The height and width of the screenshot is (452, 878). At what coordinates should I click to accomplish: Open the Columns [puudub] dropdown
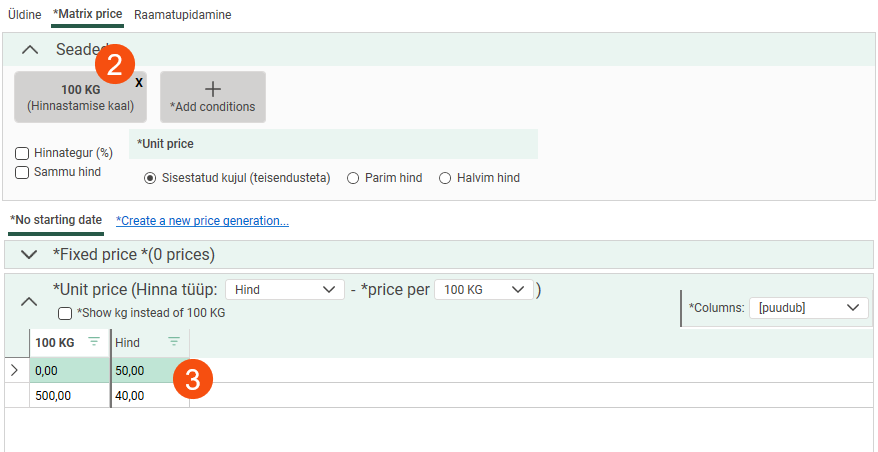808,308
